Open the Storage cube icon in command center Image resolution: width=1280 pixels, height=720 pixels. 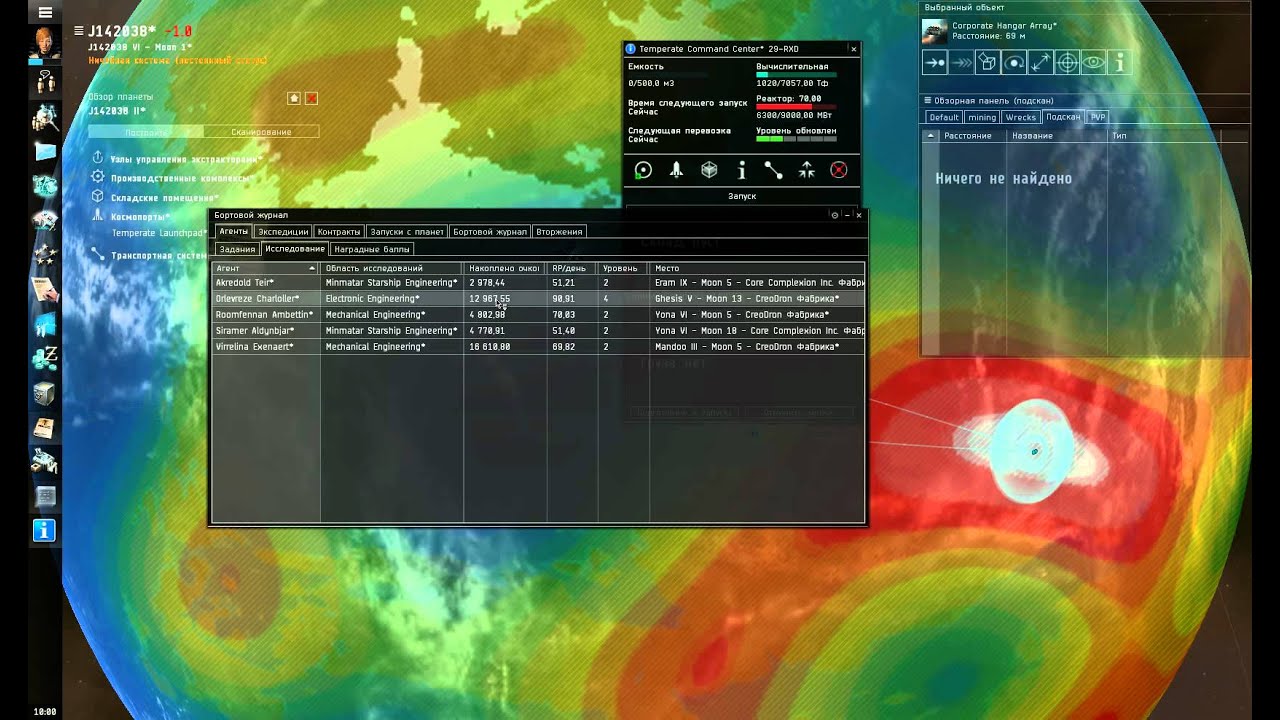709,170
